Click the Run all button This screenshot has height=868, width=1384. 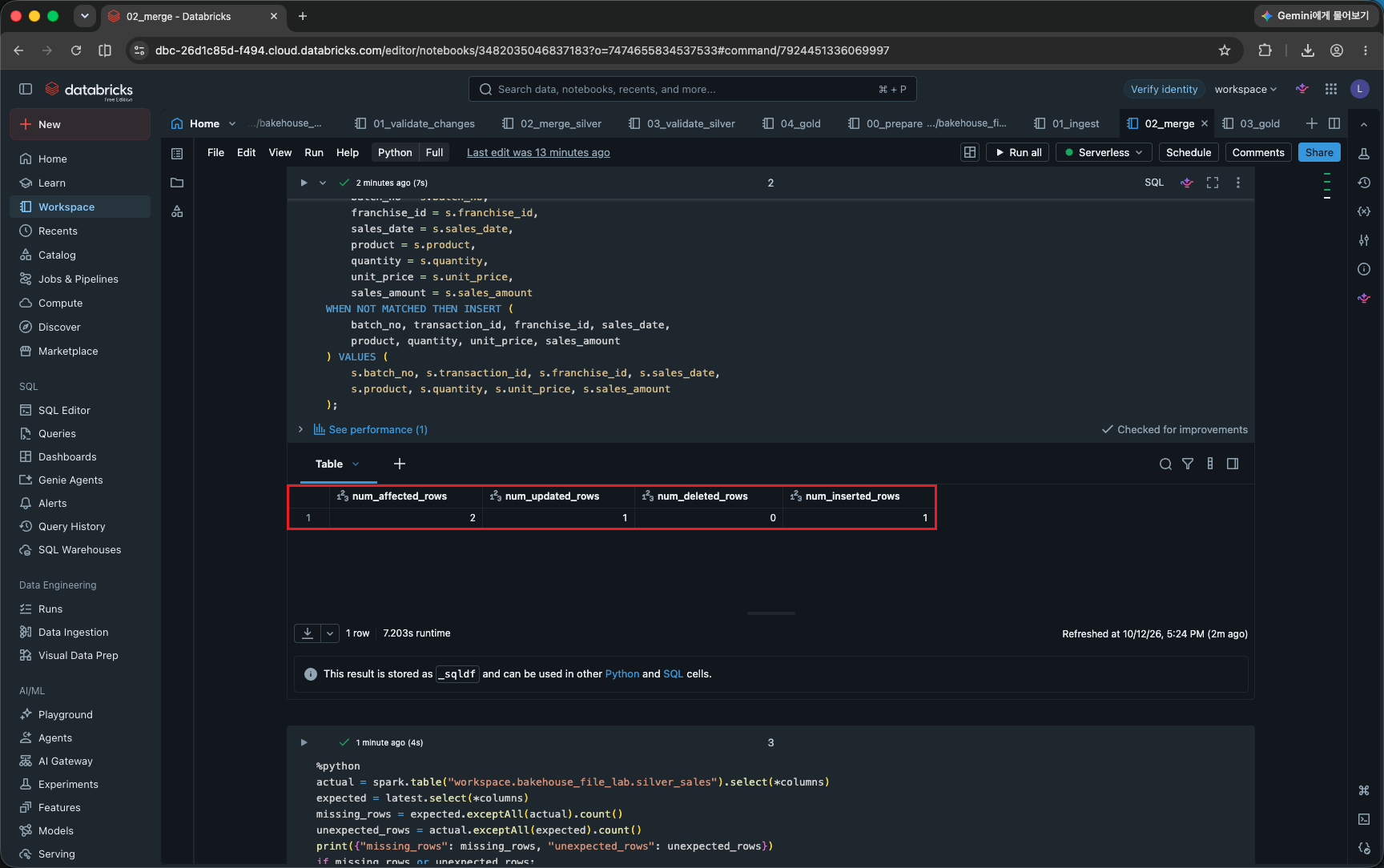(1018, 152)
